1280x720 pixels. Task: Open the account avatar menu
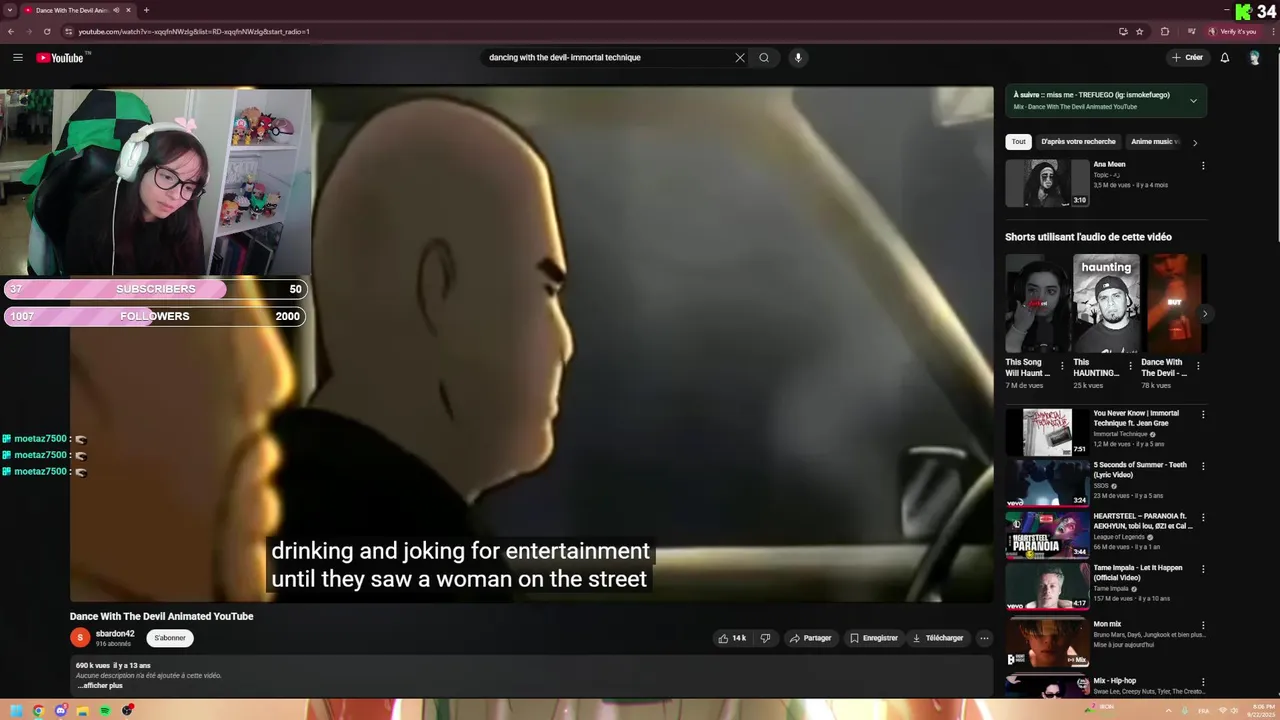tap(1255, 57)
